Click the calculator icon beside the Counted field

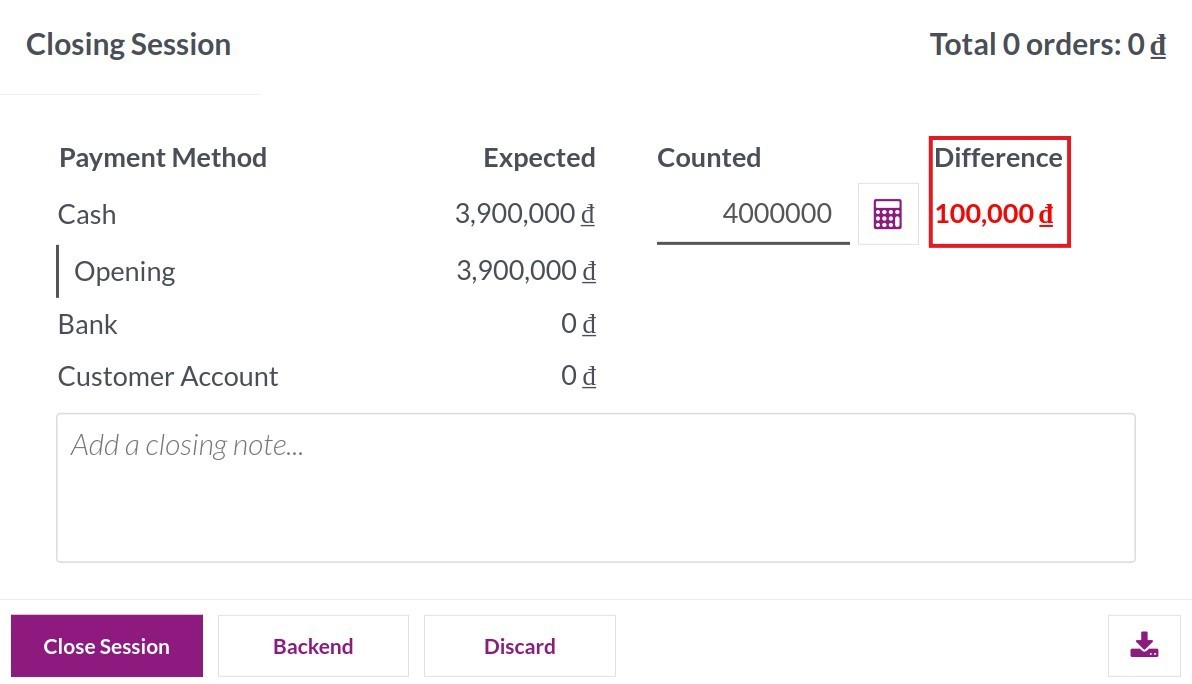click(888, 213)
